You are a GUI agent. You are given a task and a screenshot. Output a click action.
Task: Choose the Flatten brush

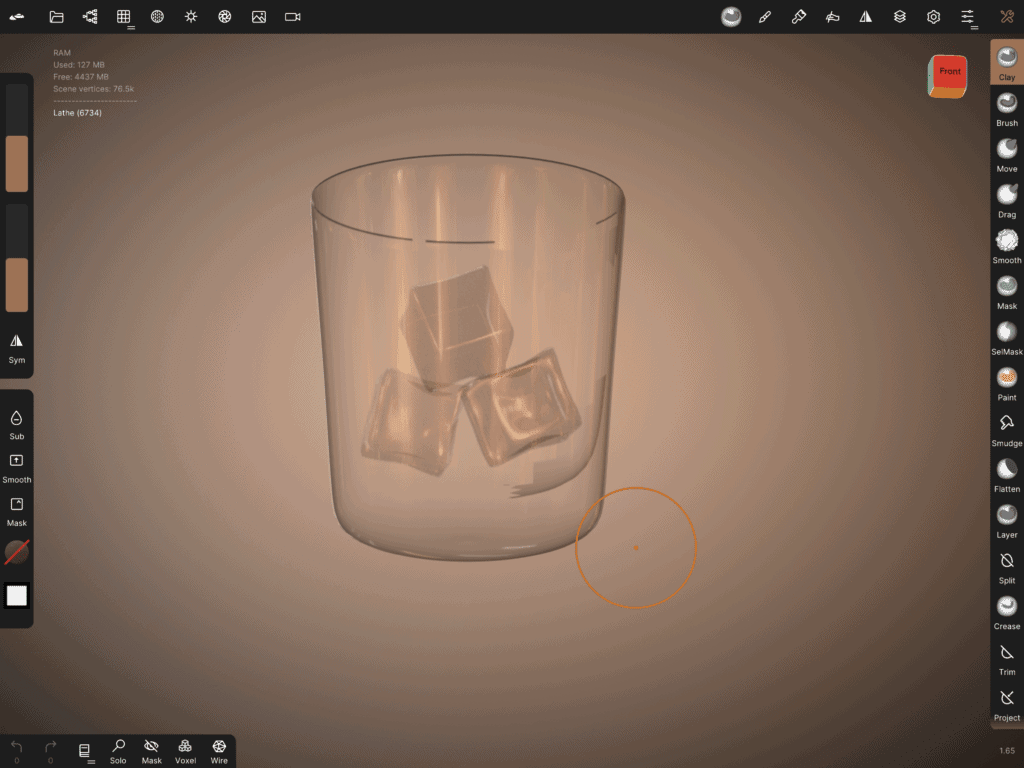1007,473
